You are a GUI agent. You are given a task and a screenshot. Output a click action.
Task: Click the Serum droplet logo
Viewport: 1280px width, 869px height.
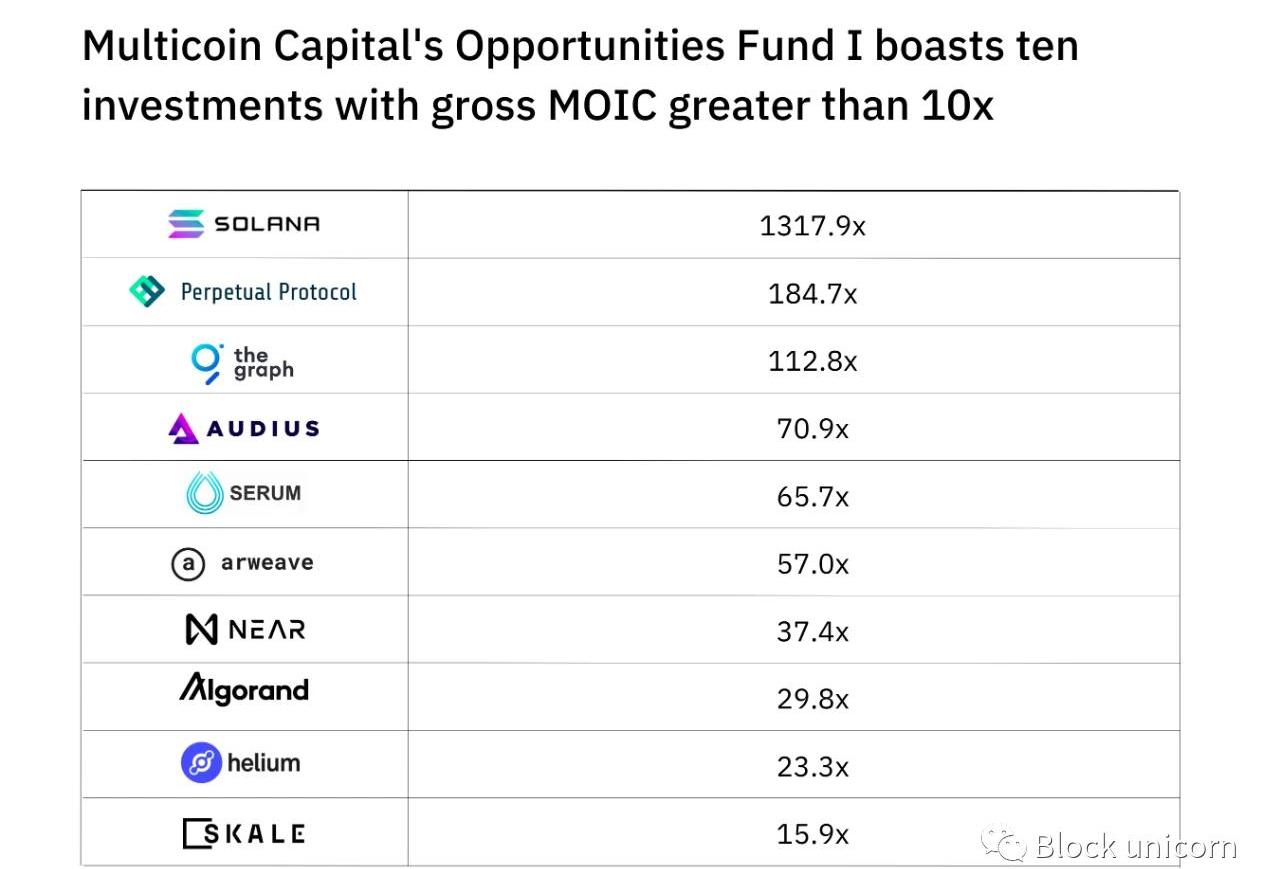click(x=205, y=493)
